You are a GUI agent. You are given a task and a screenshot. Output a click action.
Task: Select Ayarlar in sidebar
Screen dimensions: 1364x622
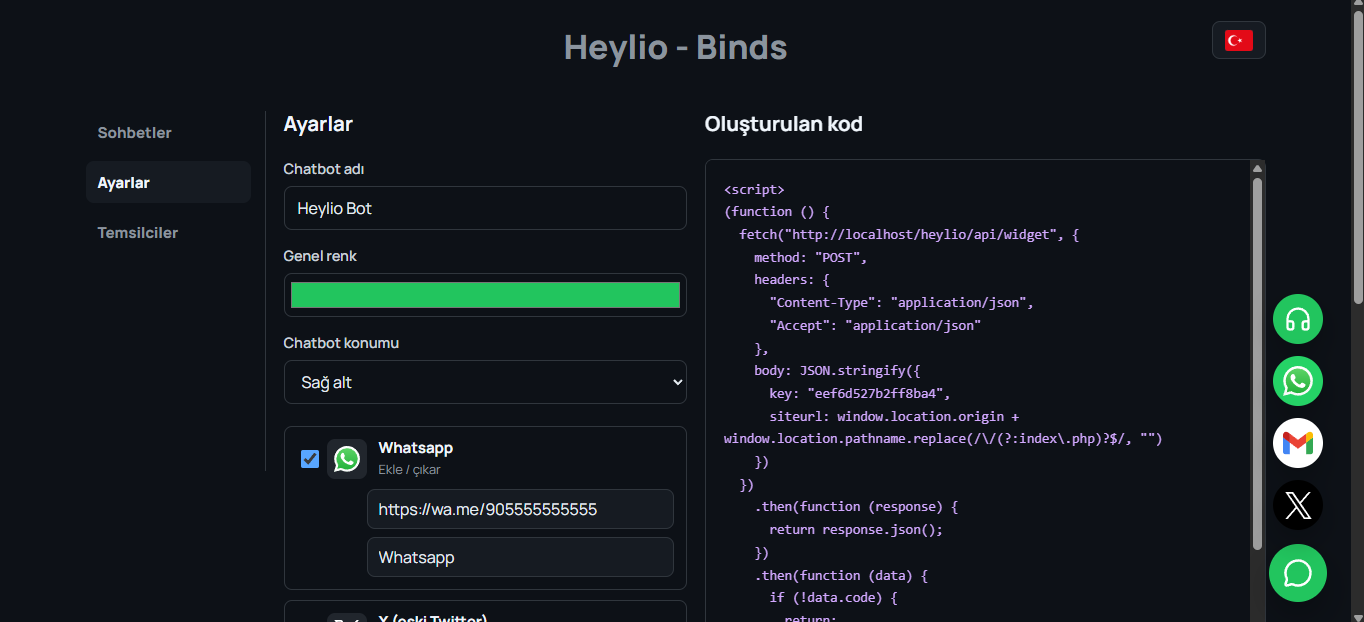click(168, 182)
